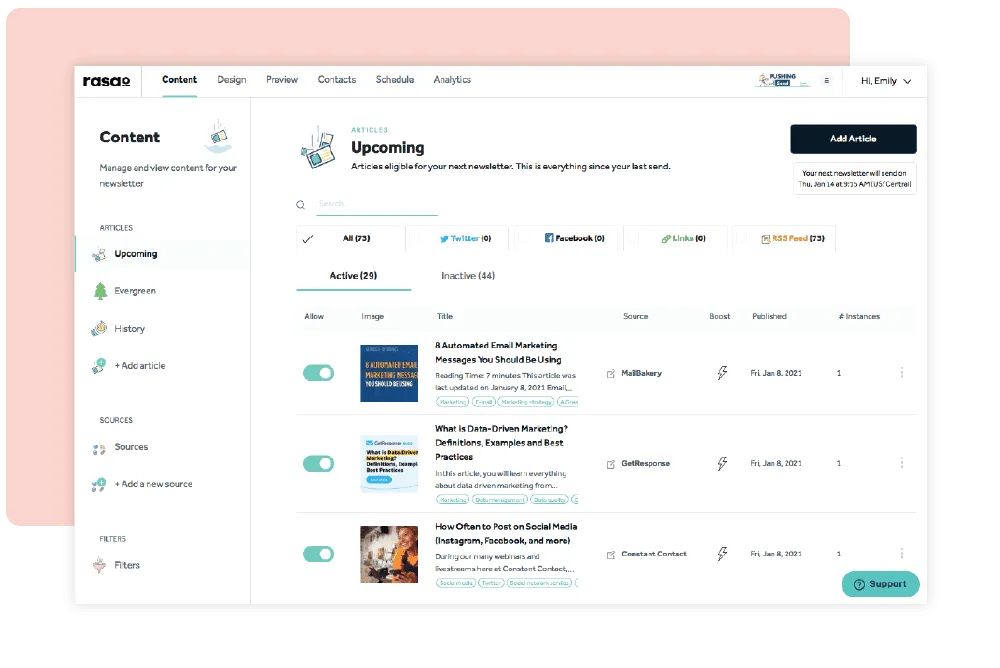Select the RSS Feed (73) filter checkbox
This screenshot has width=1000, height=668.
742,239
